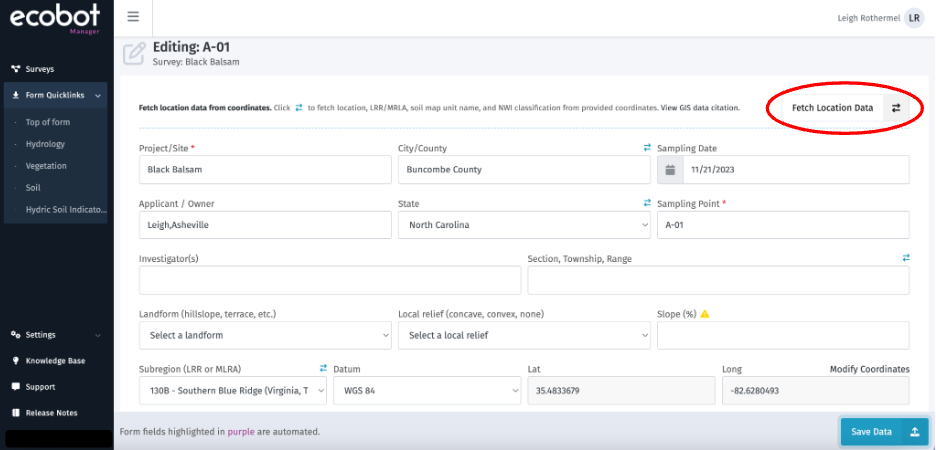936x450 pixels.
Task: Click the Save Data button
Action: [x=884, y=431]
